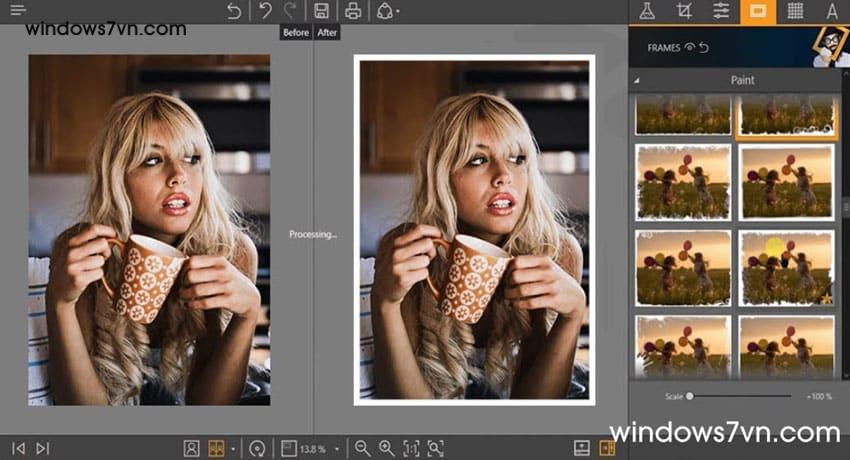Expand the zoom percentage dropdown arrow
Screen dimensions: 850x460
[x=337, y=449]
